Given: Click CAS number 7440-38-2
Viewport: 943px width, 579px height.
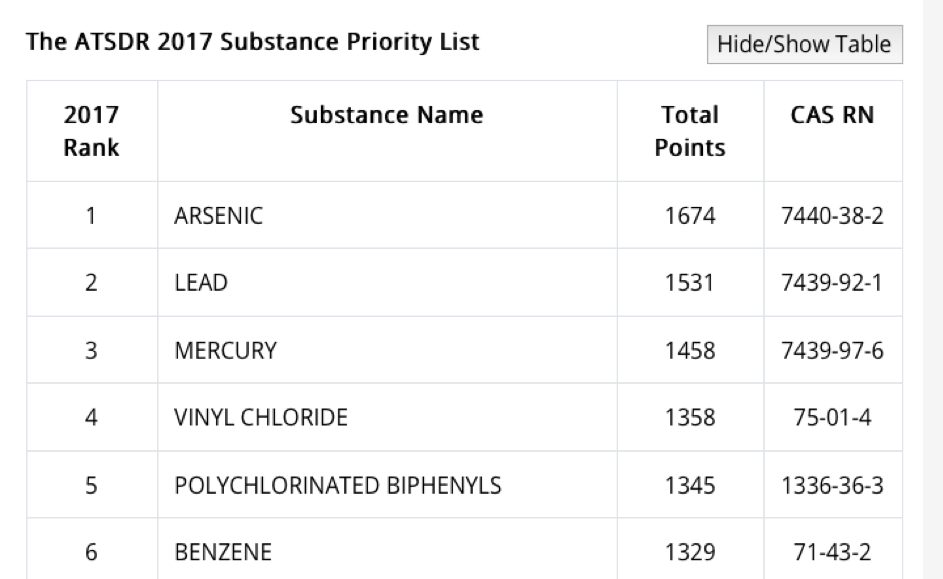Looking at the screenshot, I should [833, 215].
